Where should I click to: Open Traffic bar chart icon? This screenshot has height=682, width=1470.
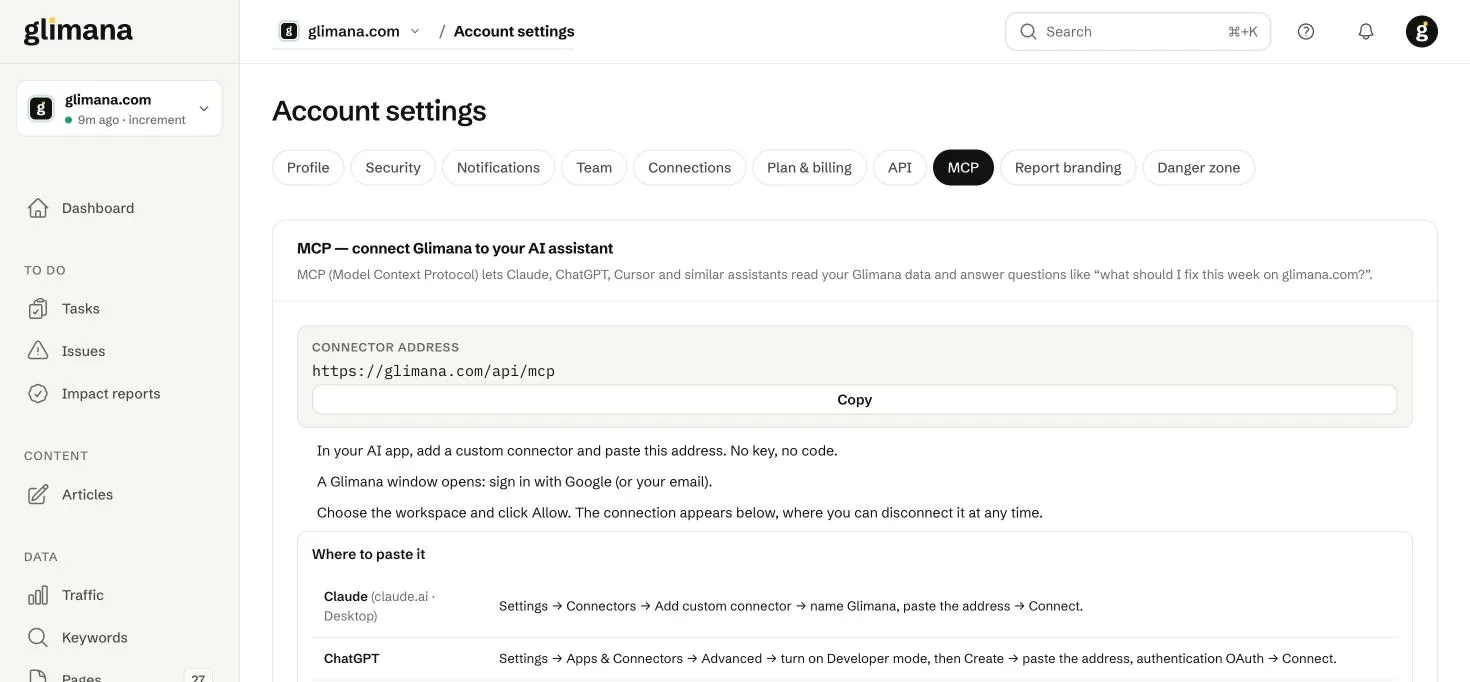38,595
